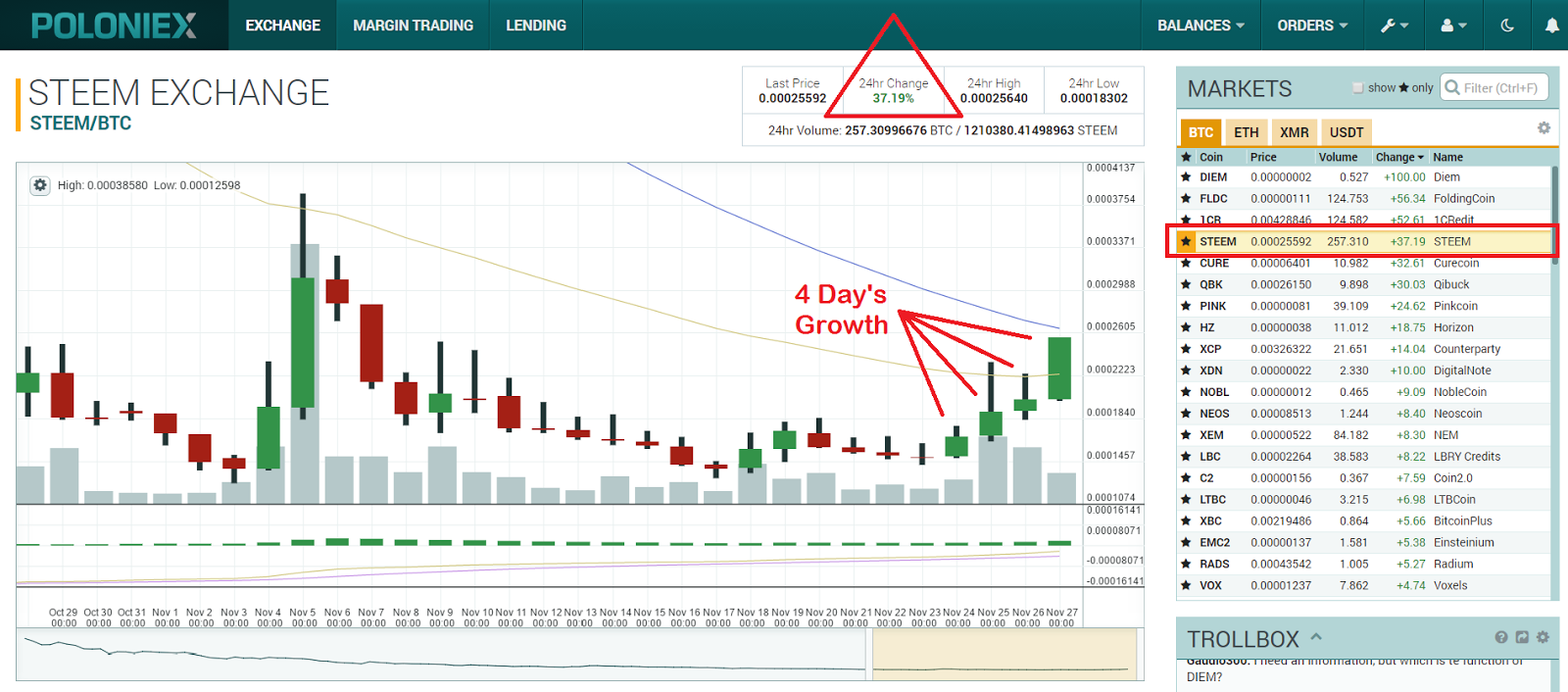
Task: Sort markets by Coin column
Action: [1211, 157]
